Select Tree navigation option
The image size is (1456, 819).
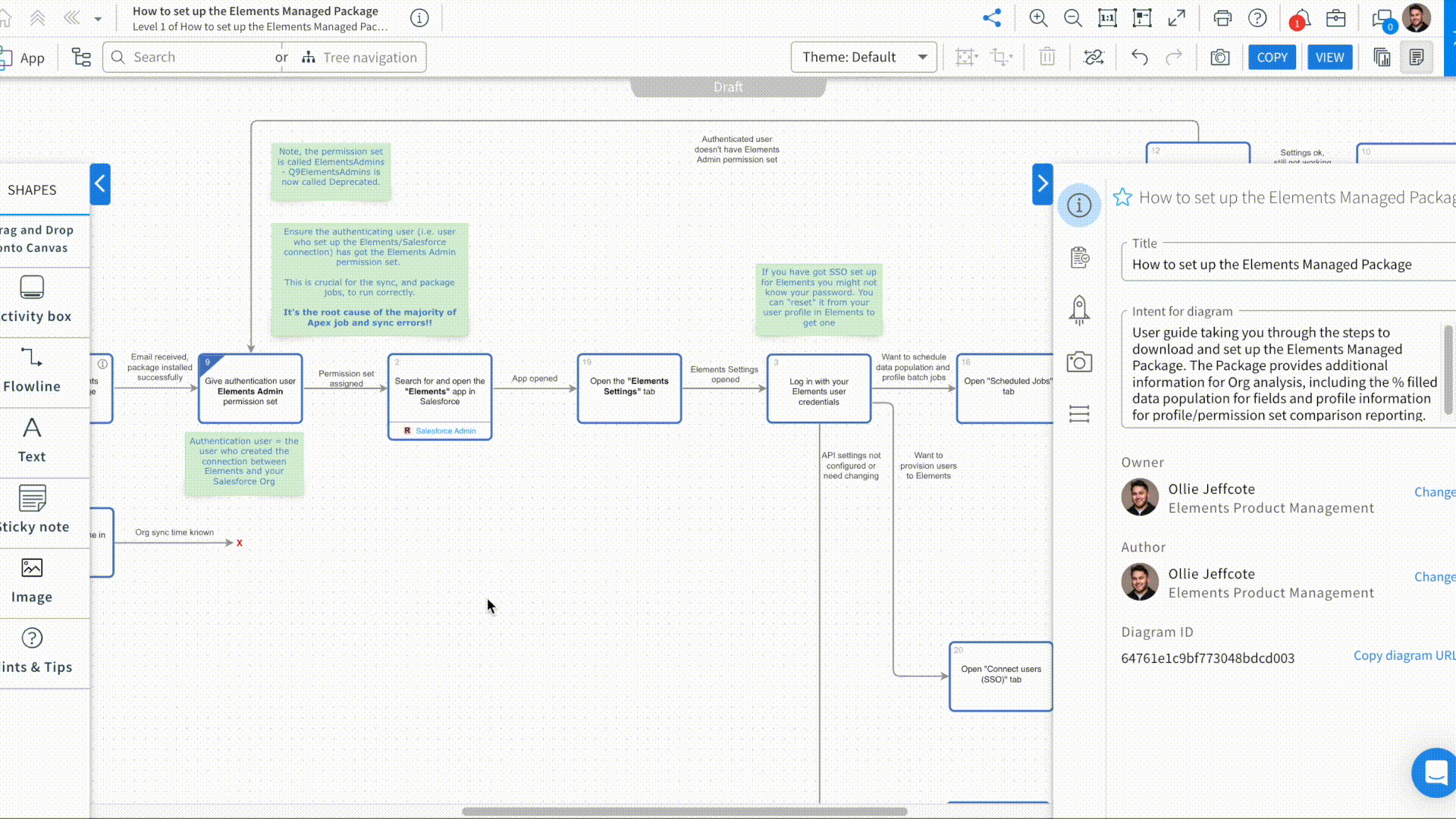(x=360, y=58)
